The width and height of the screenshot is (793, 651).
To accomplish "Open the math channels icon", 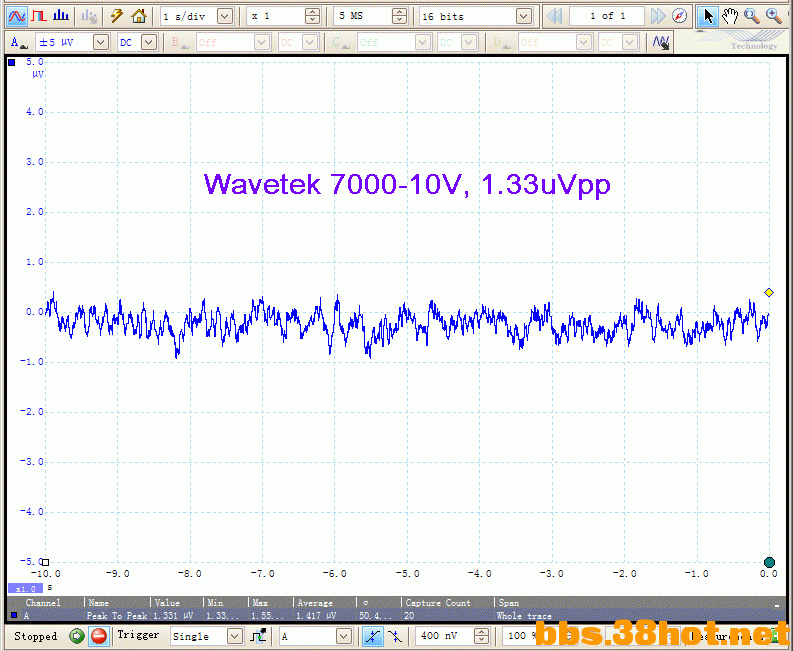I will pyautogui.click(x=660, y=42).
